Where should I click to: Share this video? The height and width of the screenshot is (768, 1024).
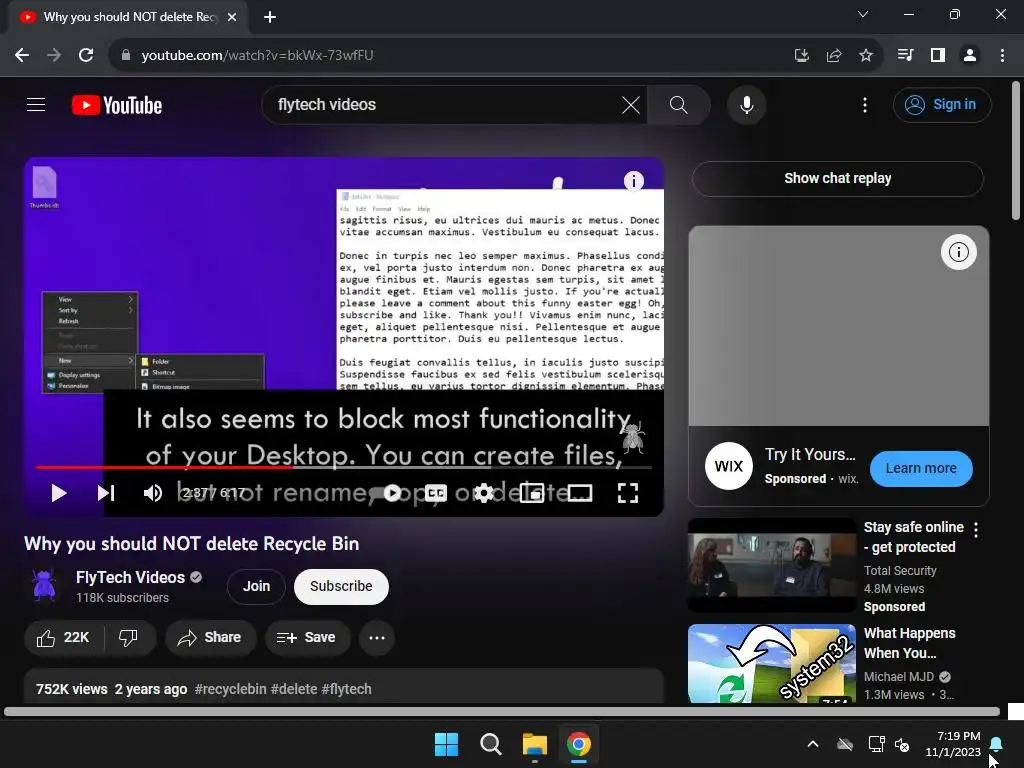[210, 637]
